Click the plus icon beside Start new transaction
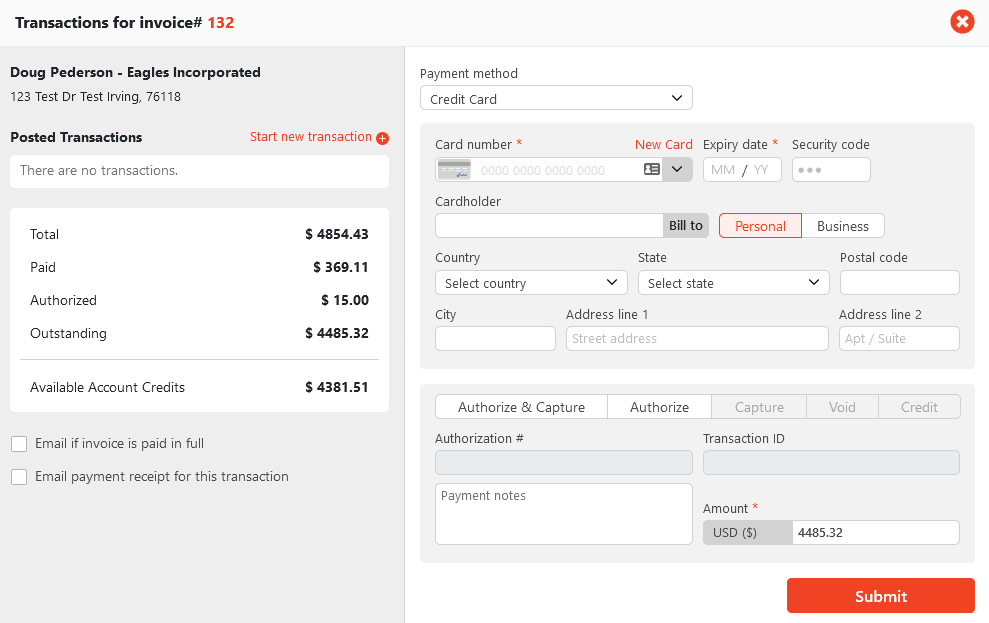 pyautogui.click(x=382, y=138)
